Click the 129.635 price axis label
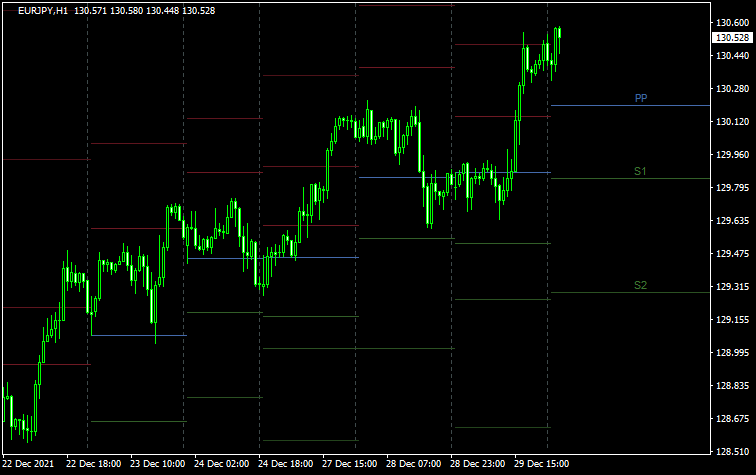The width and height of the screenshot is (756, 475). [x=732, y=221]
